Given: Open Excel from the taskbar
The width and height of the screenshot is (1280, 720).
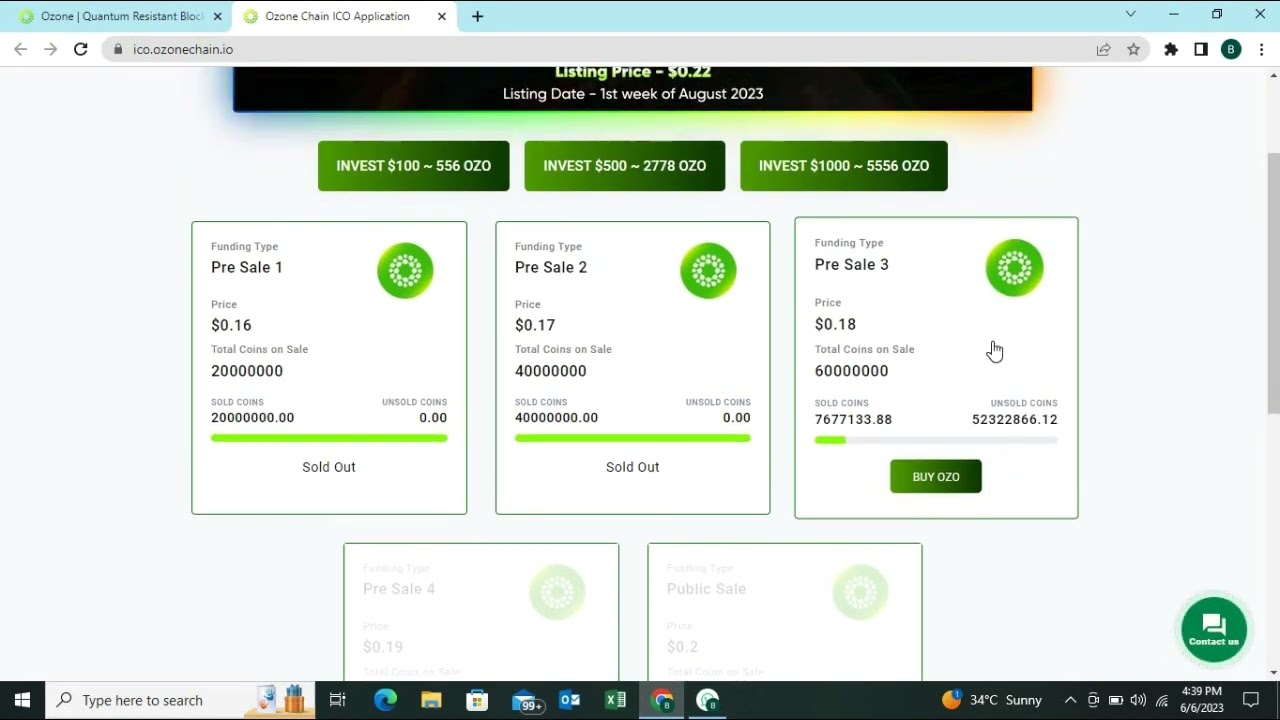Looking at the screenshot, I should coord(615,700).
